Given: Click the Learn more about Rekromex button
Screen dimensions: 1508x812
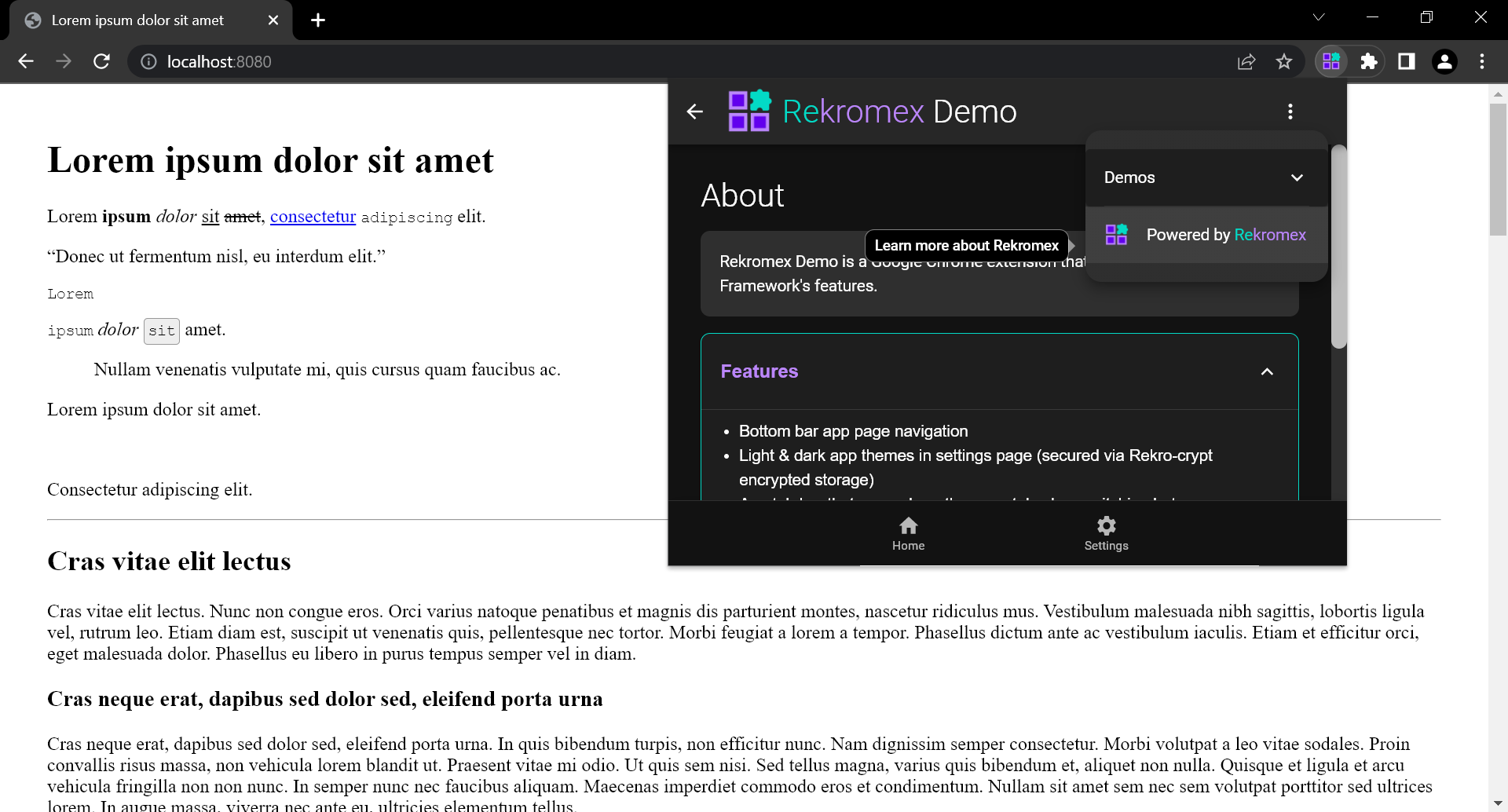Looking at the screenshot, I should 966,245.
